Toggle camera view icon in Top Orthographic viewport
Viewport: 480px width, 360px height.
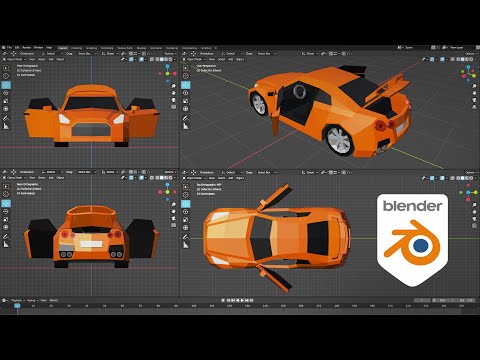pos(474,219)
